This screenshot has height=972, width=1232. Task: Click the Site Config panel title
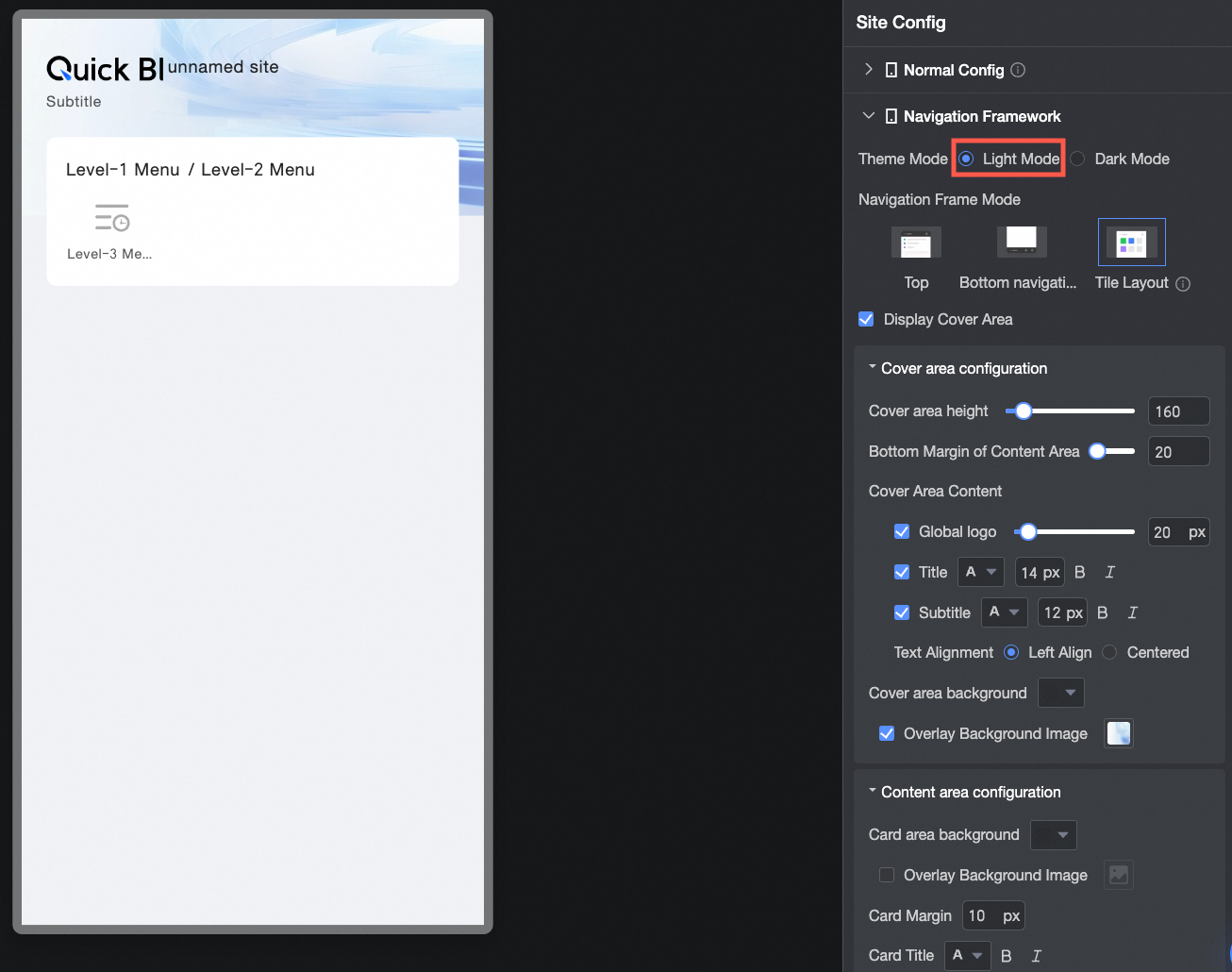point(901,23)
